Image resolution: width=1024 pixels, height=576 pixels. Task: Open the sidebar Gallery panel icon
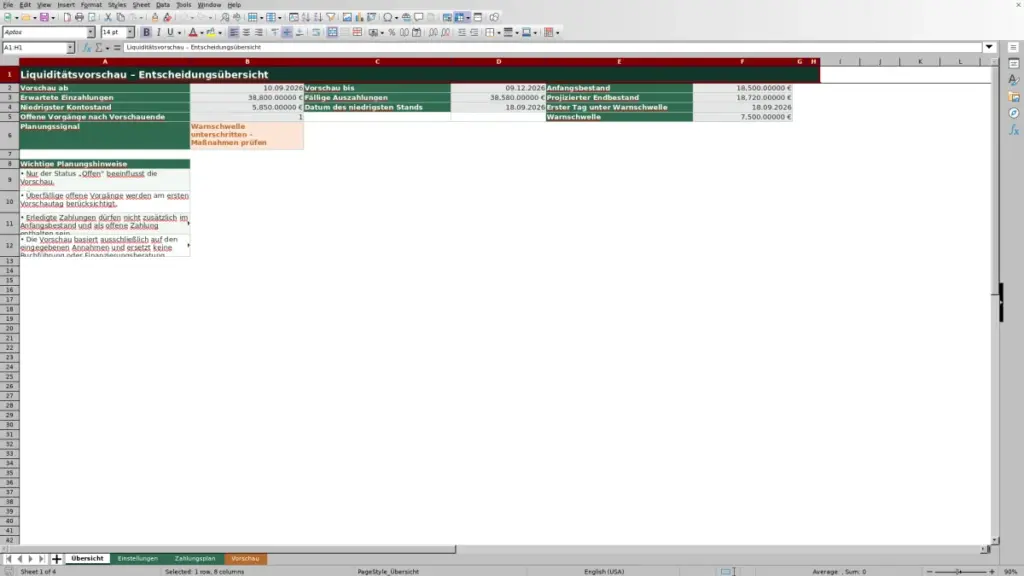(x=1014, y=97)
